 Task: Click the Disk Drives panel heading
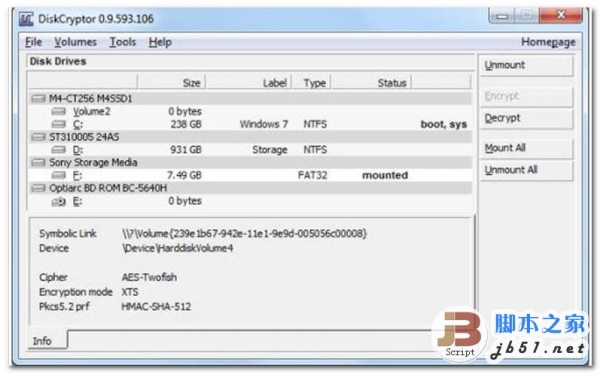tap(58, 62)
